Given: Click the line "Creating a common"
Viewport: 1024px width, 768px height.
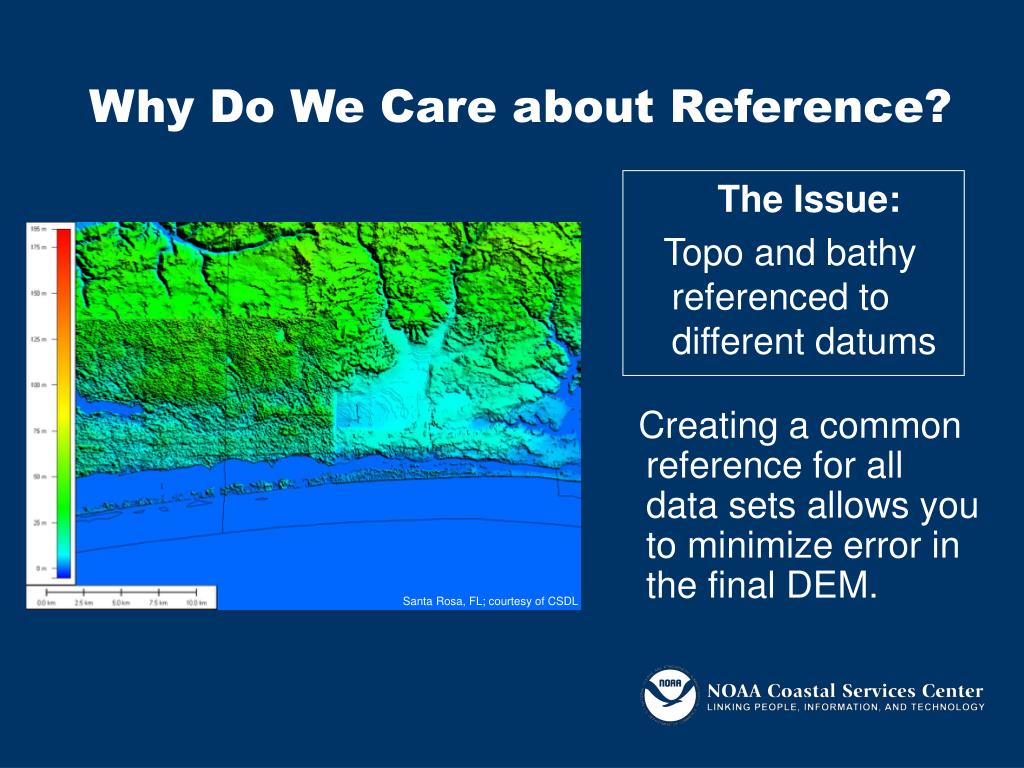Looking at the screenshot, I should tap(800, 425).
